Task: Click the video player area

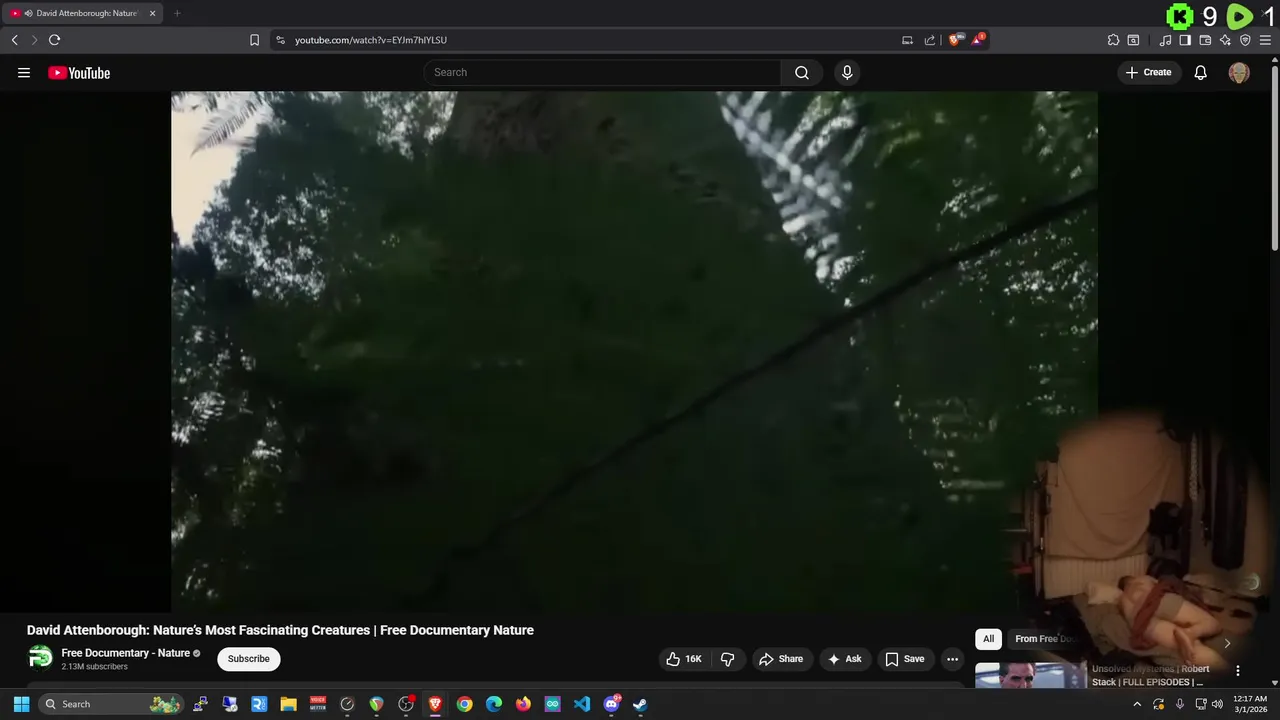Action: tap(634, 352)
